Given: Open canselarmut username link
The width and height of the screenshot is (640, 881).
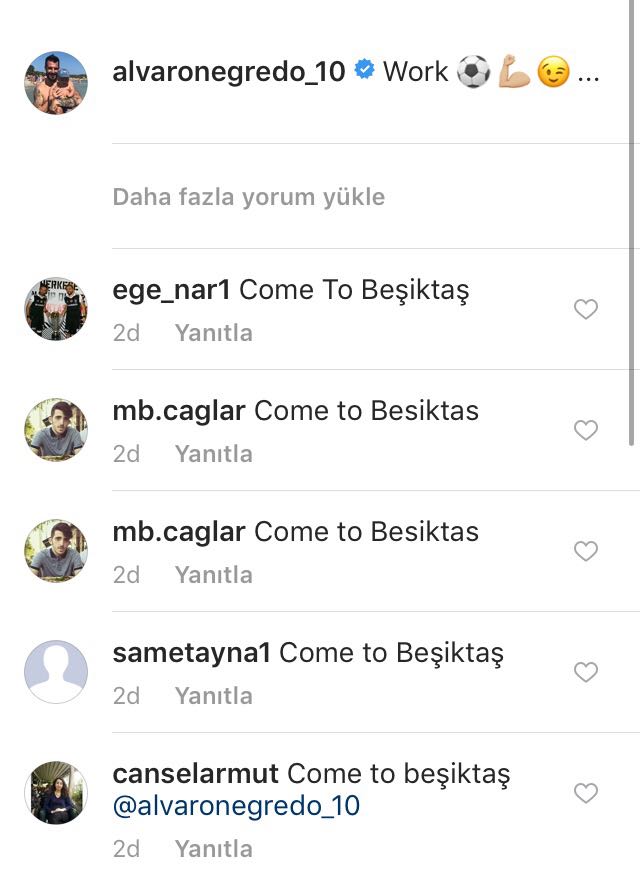Looking at the screenshot, I should click(x=196, y=773).
